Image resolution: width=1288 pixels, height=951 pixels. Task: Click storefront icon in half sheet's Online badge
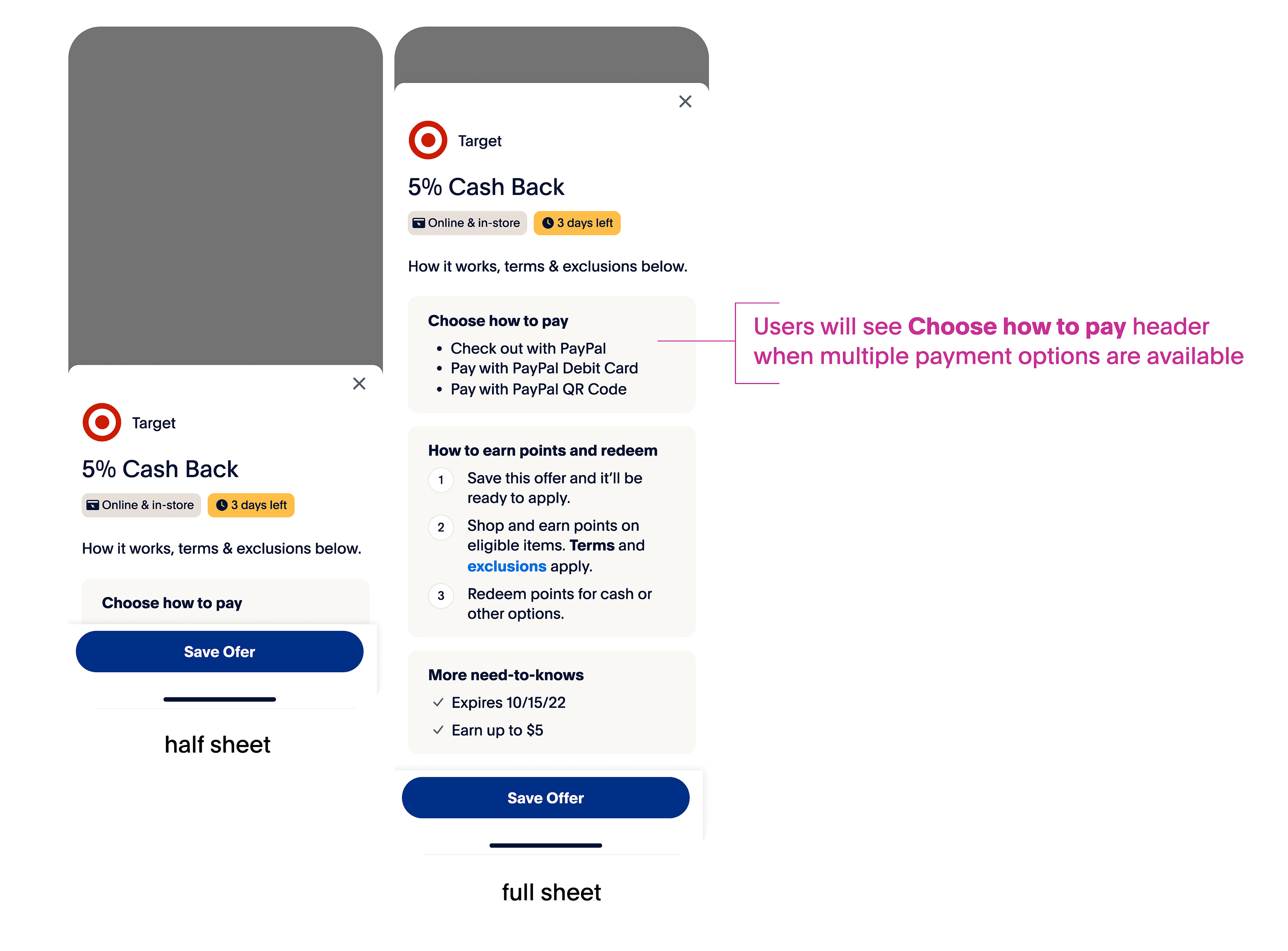point(93,505)
